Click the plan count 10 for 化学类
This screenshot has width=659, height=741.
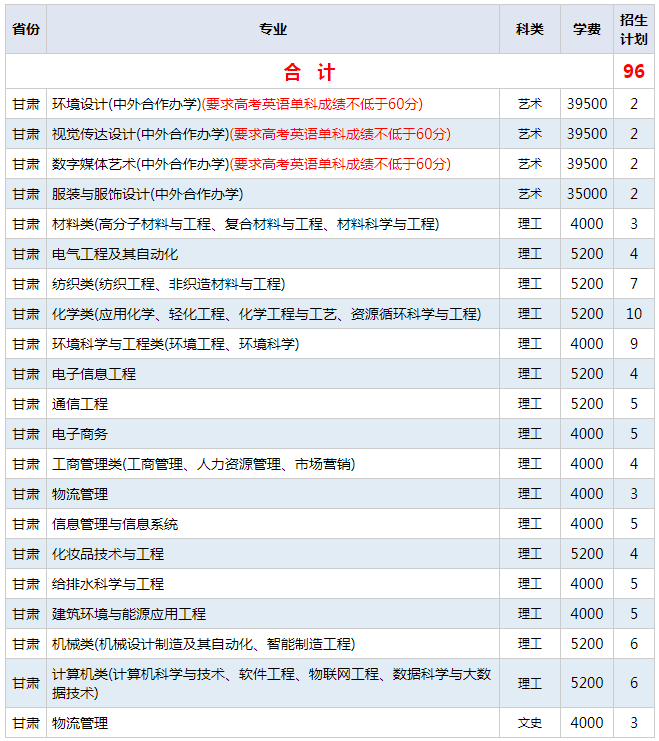click(x=633, y=314)
